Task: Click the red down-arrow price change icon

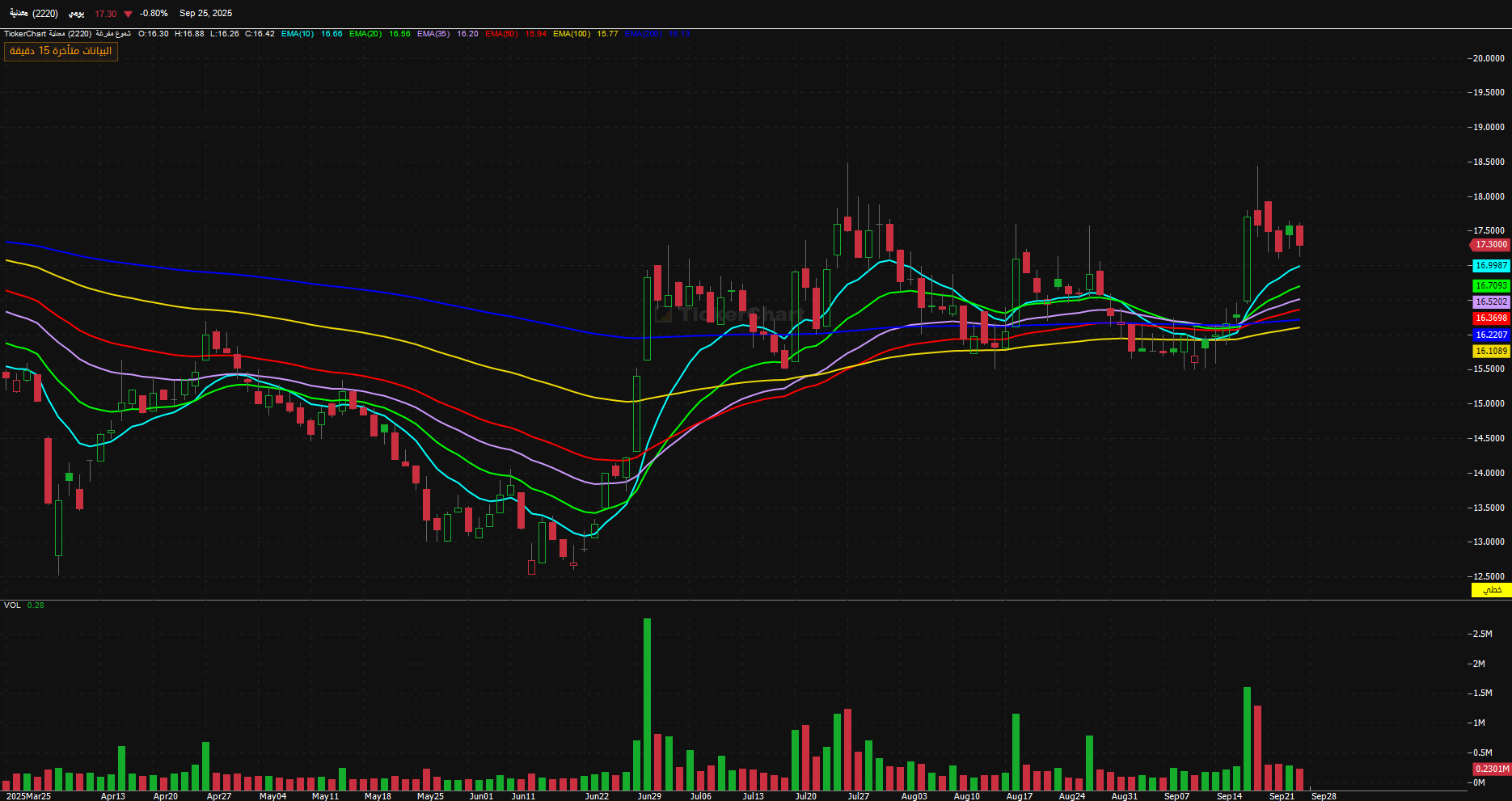Action: click(x=128, y=14)
